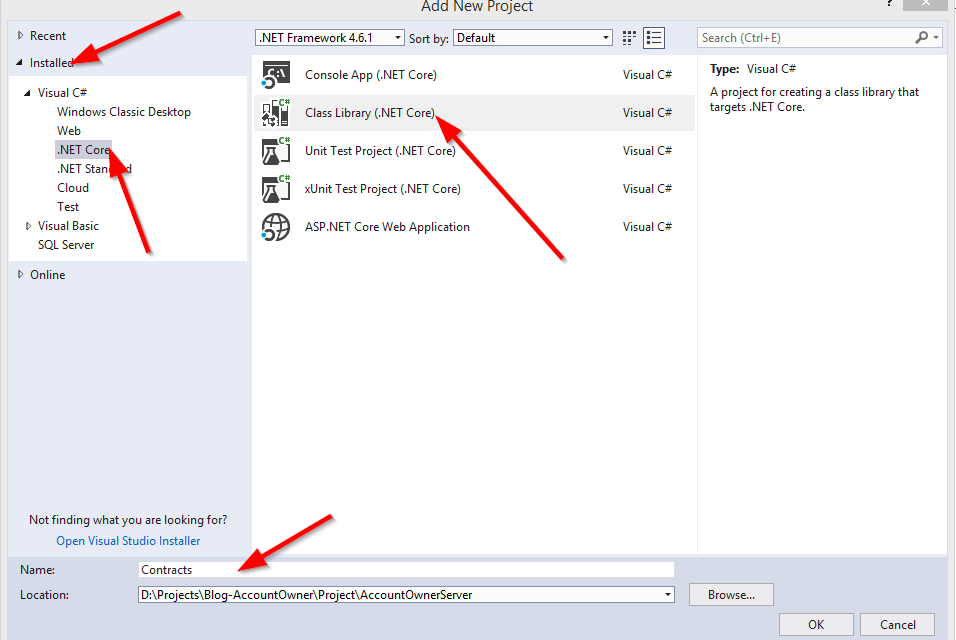Select ASP.NET Core Web Application globe icon
Screen dimensions: 956x640
pos(275,227)
